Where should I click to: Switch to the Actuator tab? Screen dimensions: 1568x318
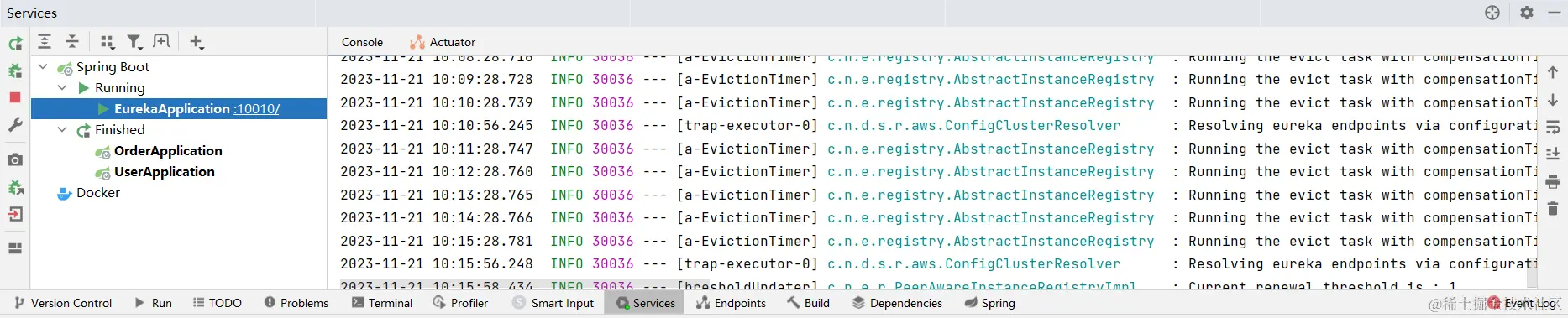(x=443, y=42)
